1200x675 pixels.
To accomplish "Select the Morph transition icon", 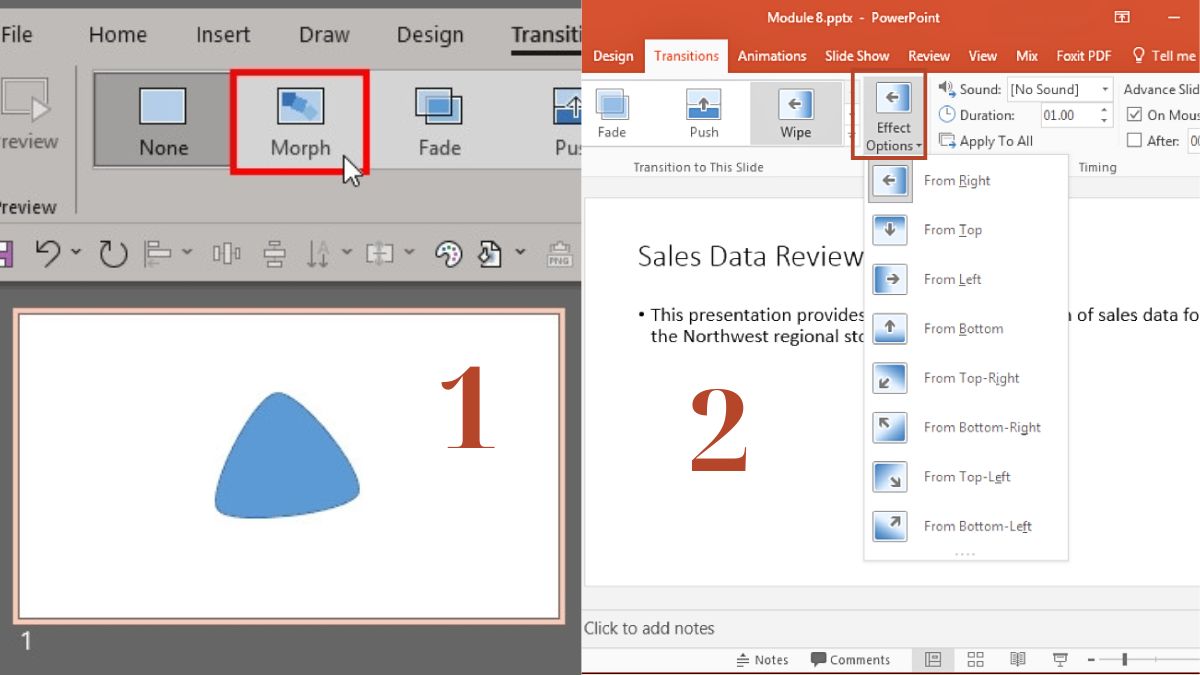I will [300, 121].
